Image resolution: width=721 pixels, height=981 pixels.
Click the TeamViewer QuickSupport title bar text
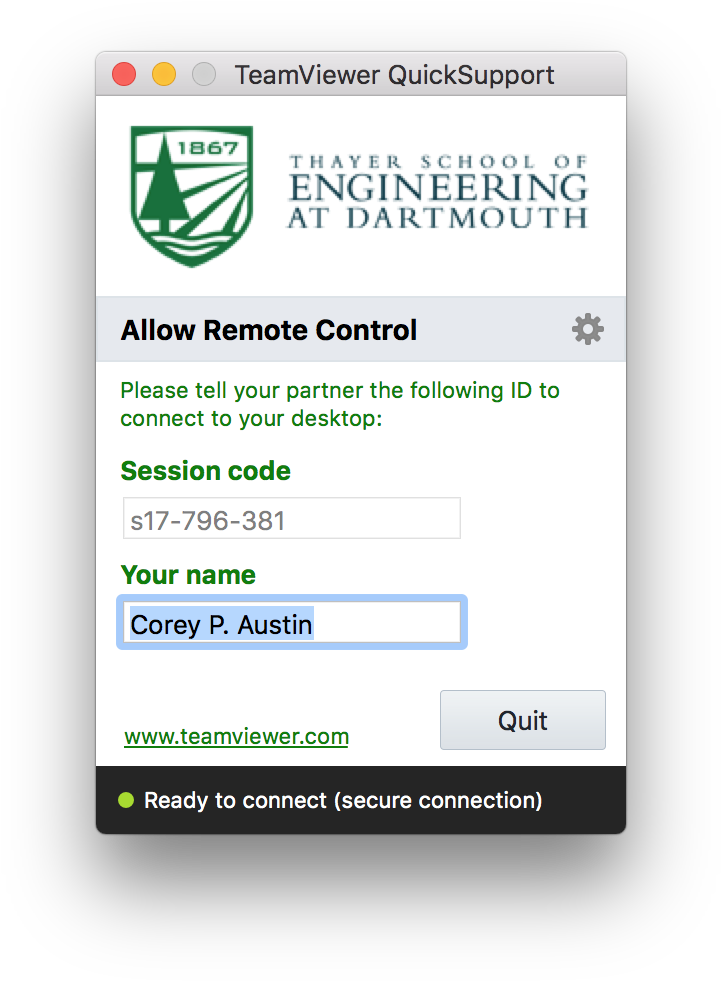[x=394, y=75]
